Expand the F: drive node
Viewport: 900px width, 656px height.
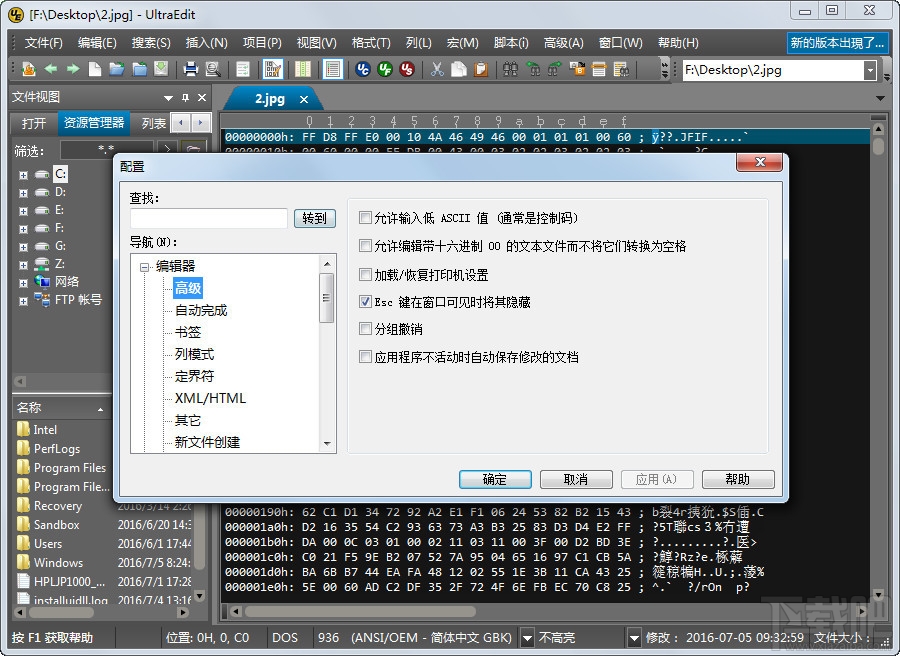pos(23,229)
